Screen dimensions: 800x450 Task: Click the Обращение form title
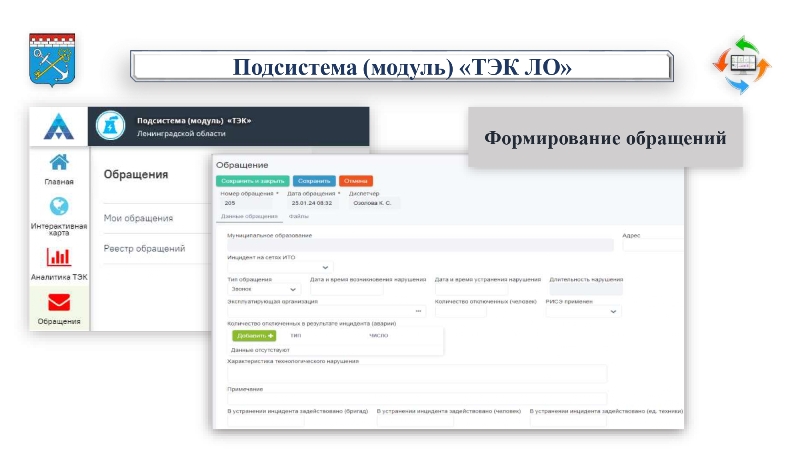[242, 165]
